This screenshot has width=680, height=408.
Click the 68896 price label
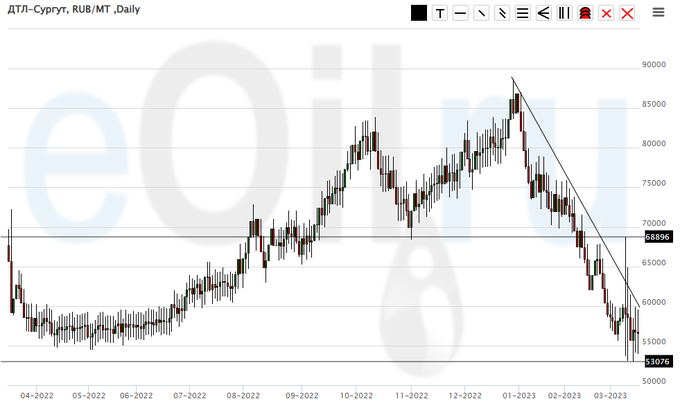coord(656,237)
